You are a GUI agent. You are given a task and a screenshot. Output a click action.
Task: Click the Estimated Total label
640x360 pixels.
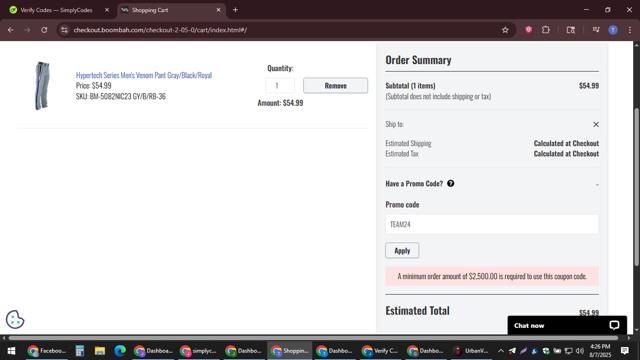coord(417,311)
